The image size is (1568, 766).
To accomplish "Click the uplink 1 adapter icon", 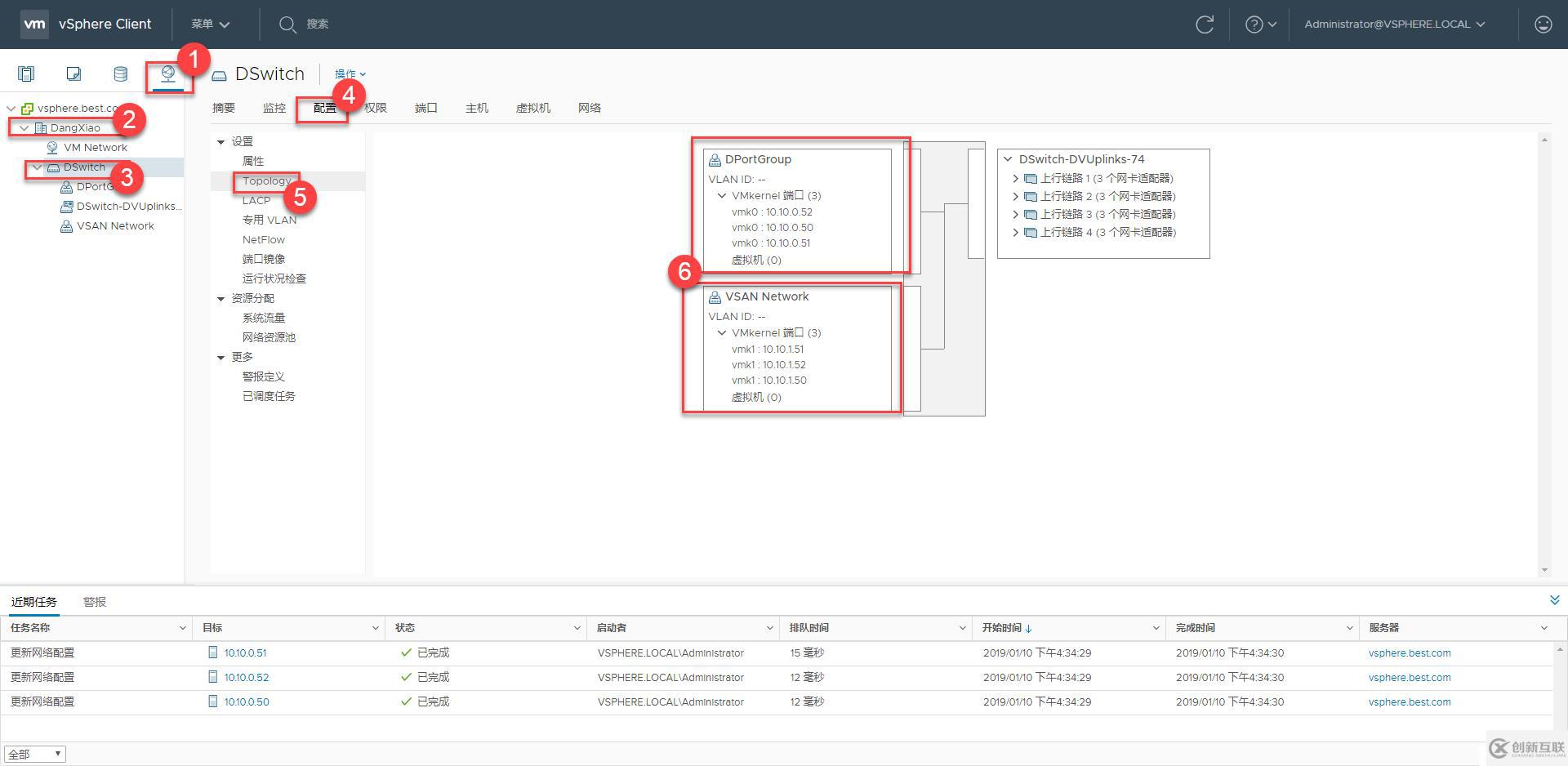I will click(1031, 178).
